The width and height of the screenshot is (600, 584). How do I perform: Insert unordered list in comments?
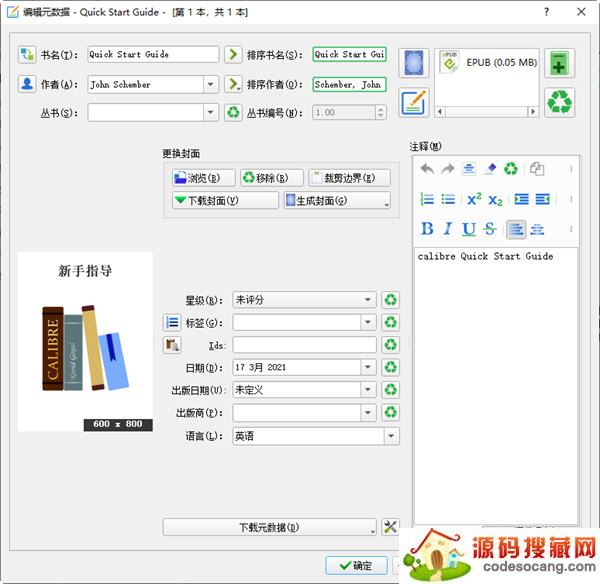pos(448,199)
